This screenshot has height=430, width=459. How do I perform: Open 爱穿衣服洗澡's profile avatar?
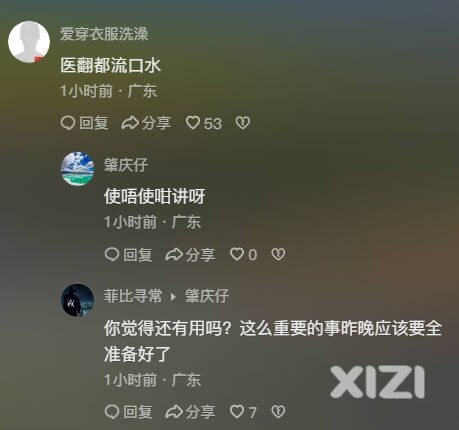click(29, 42)
